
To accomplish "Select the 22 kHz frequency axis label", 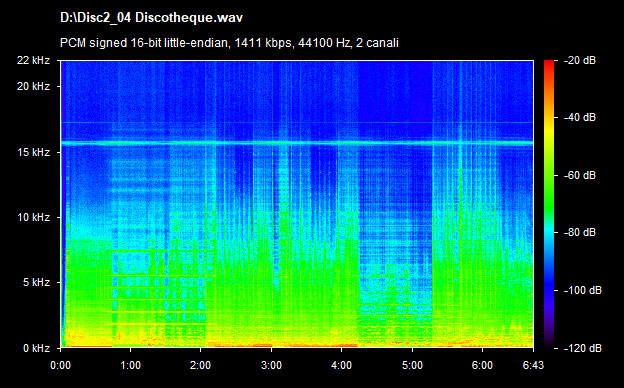I will [x=33, y=60].
